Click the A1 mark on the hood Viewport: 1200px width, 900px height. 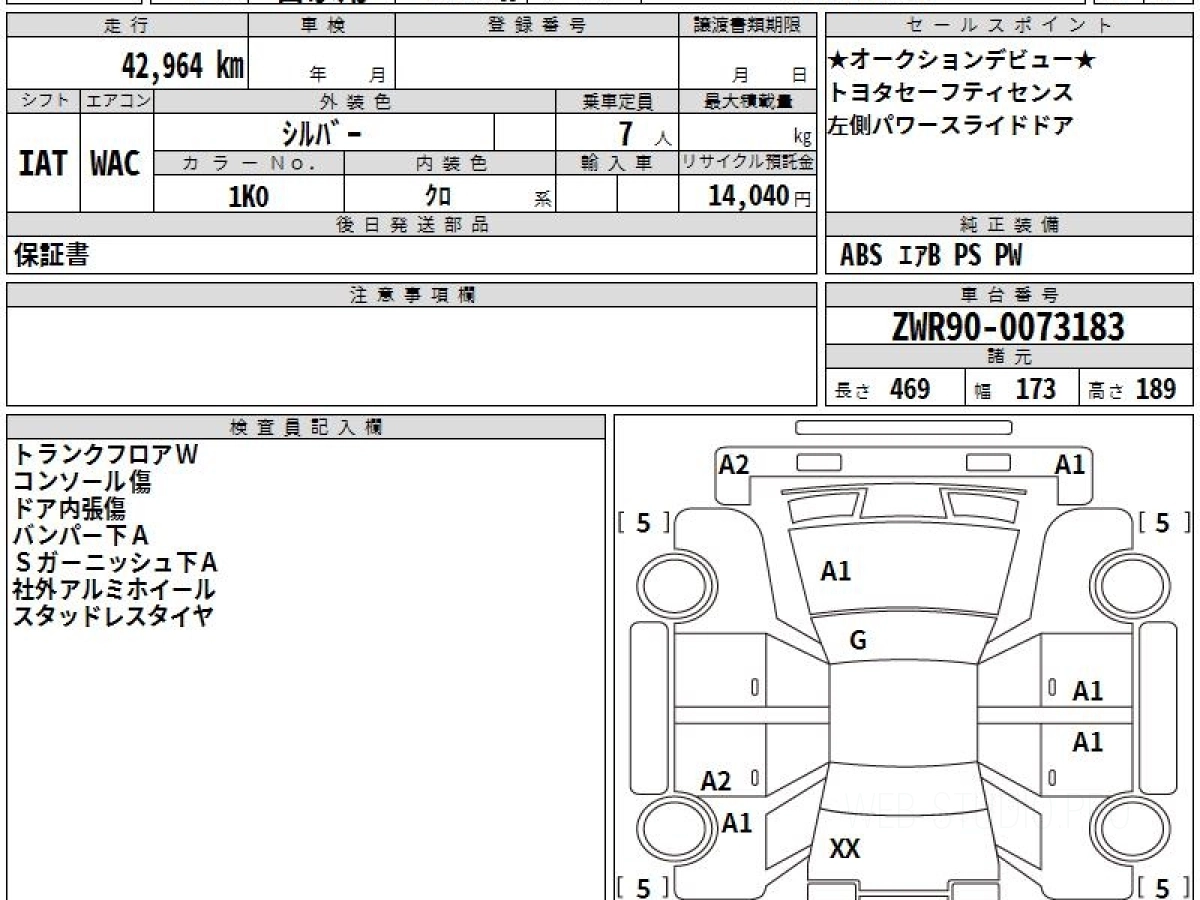(836, 571)
